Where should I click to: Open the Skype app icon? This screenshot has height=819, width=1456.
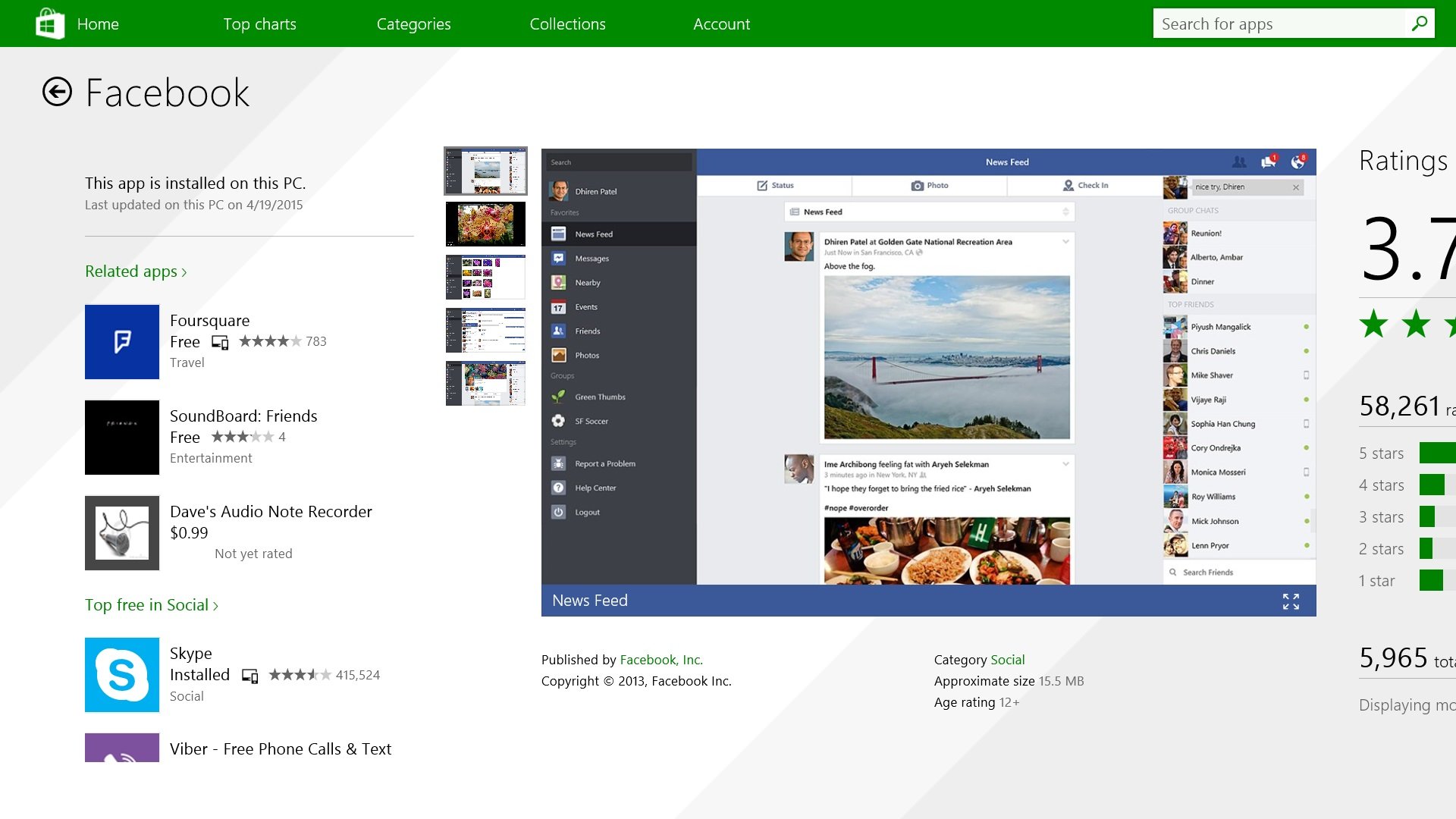(122, 675)
